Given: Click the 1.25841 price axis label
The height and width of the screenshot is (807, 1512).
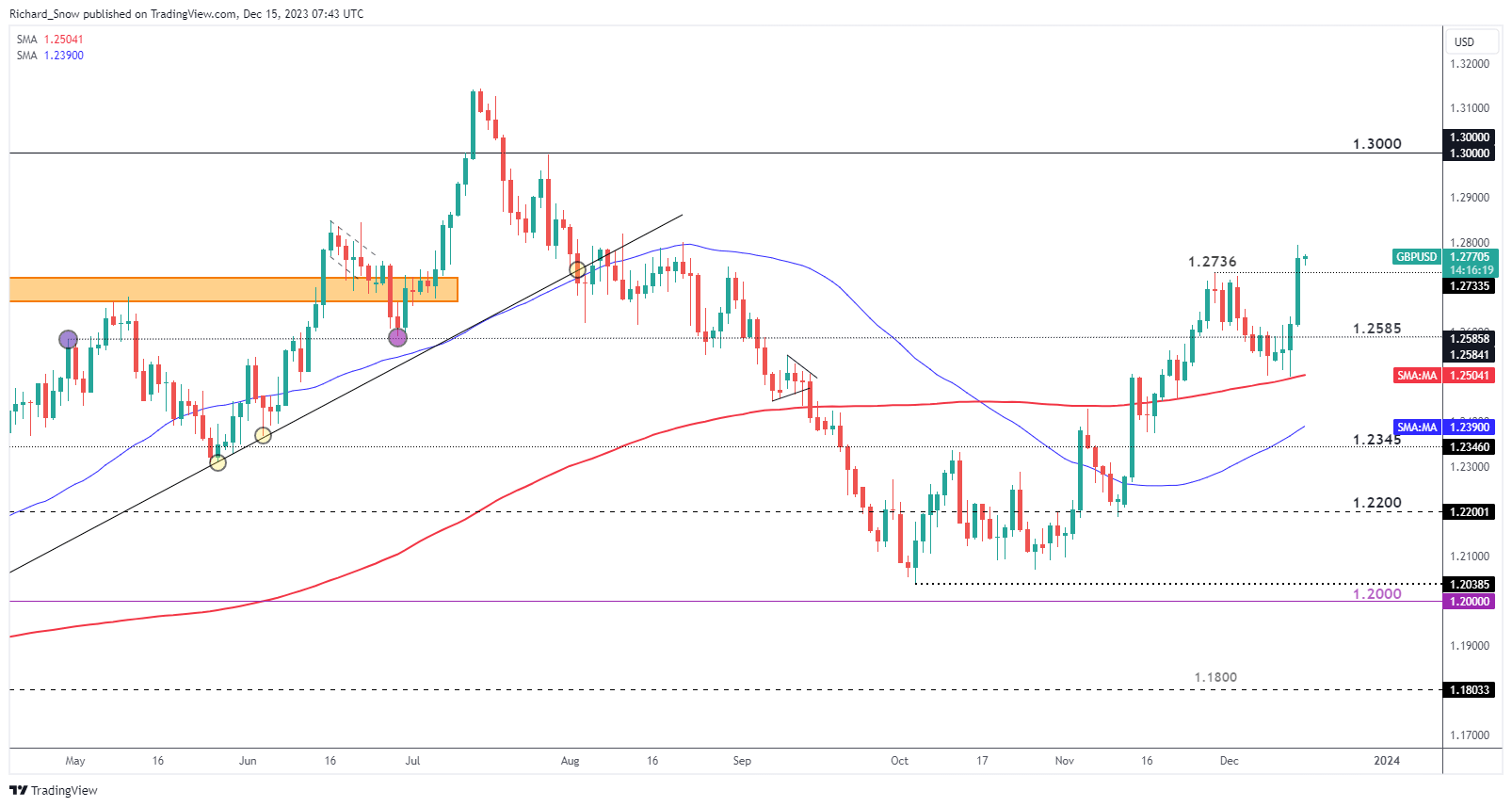Looking at the screenshot, I should pyautogui.click(x=1469, y=355).
